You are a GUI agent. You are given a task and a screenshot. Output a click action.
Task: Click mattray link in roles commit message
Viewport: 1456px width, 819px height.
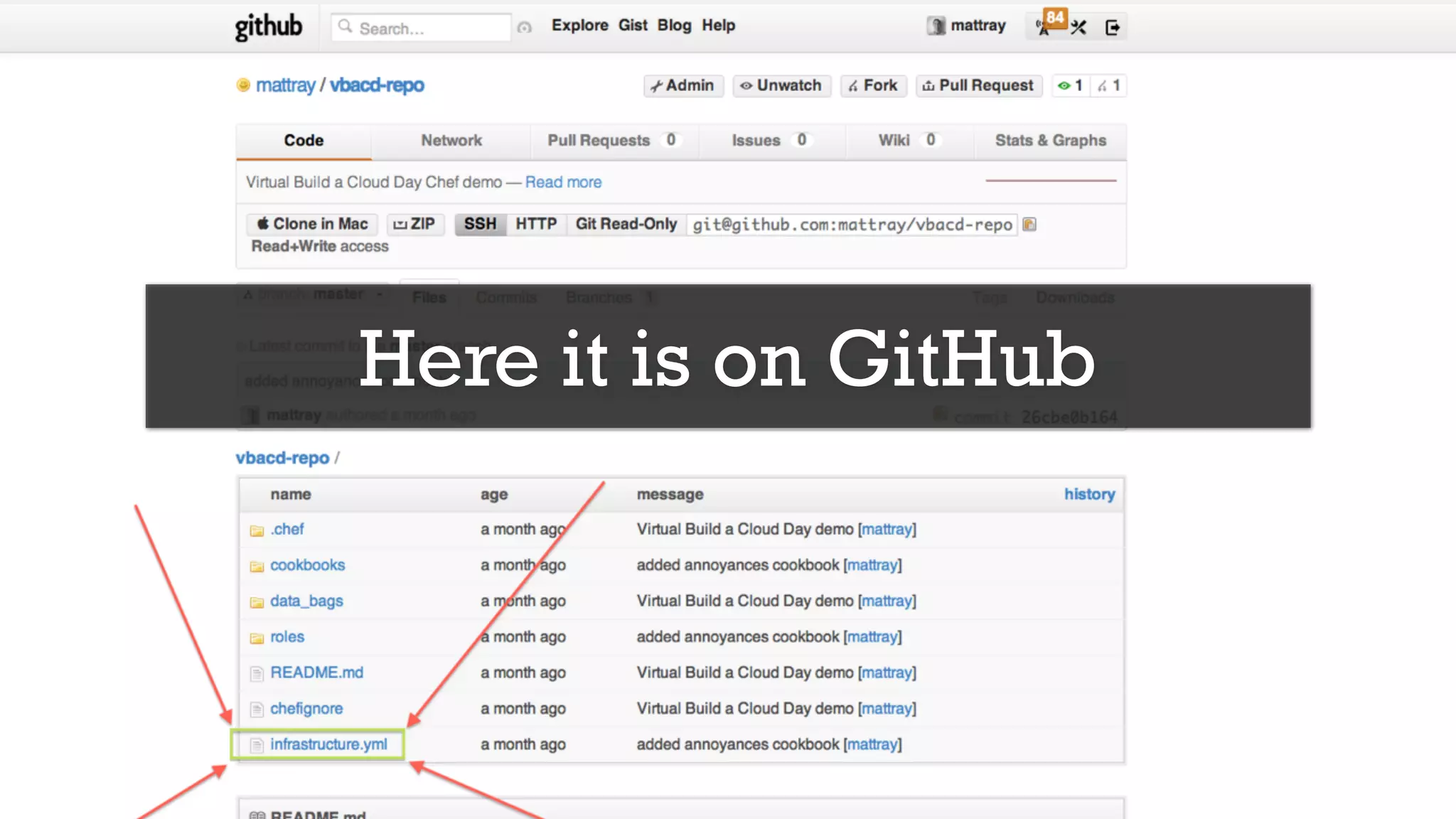pos(872,637)
